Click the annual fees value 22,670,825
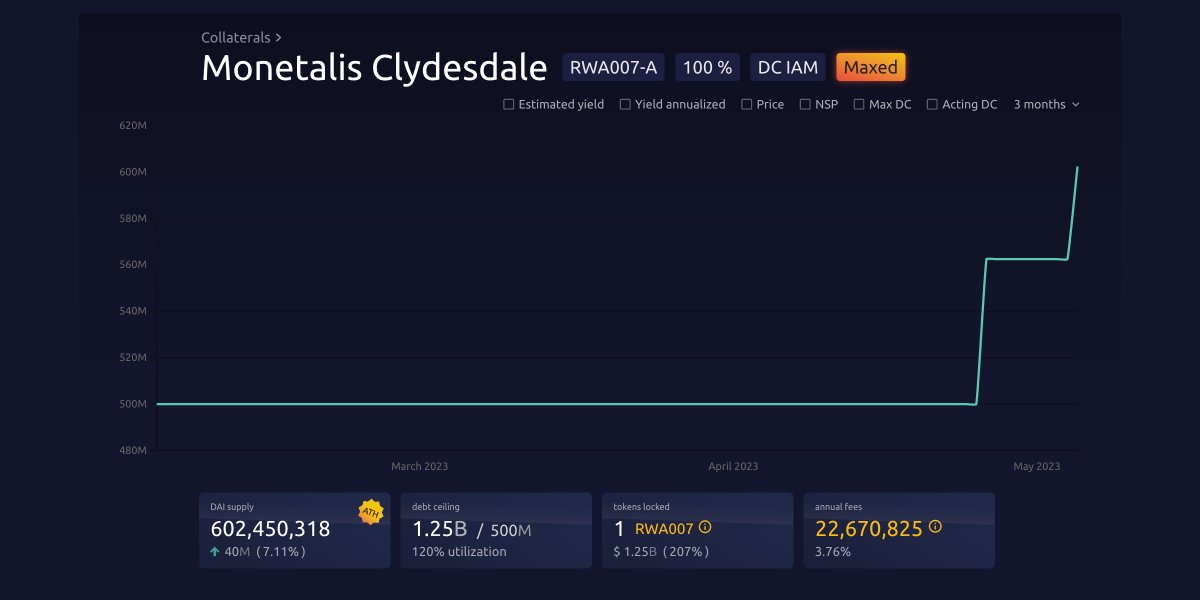Viewport: 1200px width, 600px height. (x=869, y=529)
